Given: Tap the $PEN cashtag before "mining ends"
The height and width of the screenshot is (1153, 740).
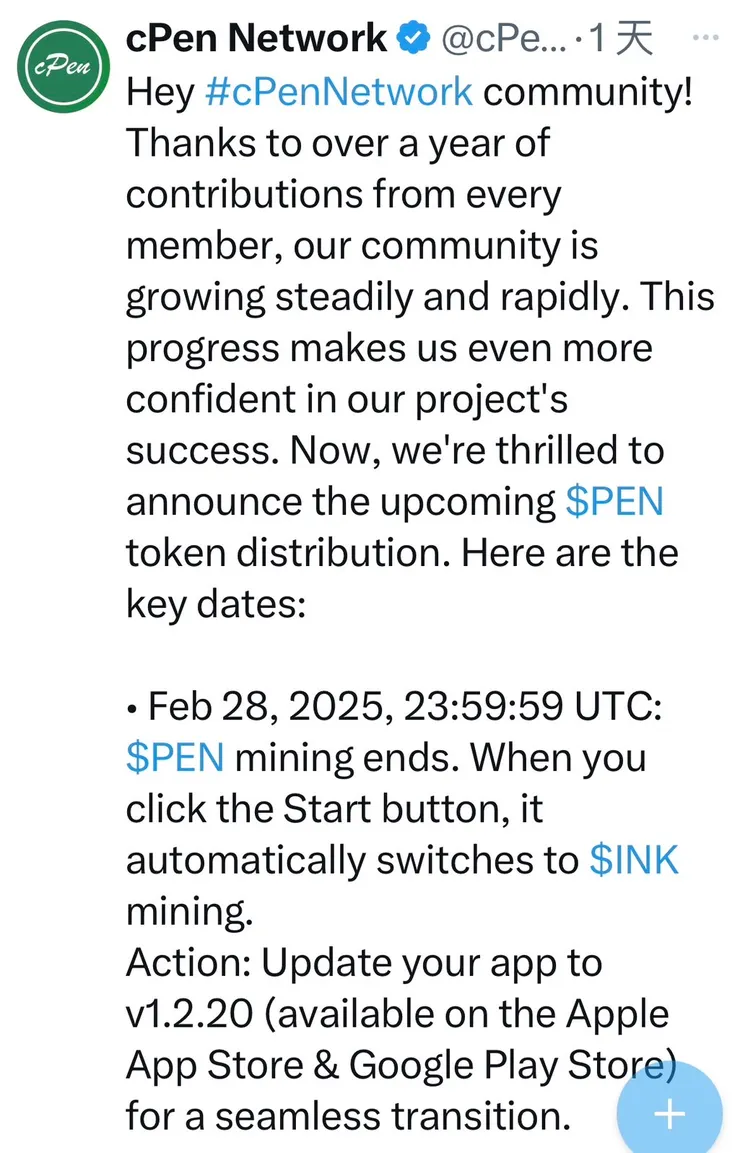Looking at the screenshot, I should pyautogui.click(x=175, y=757).
